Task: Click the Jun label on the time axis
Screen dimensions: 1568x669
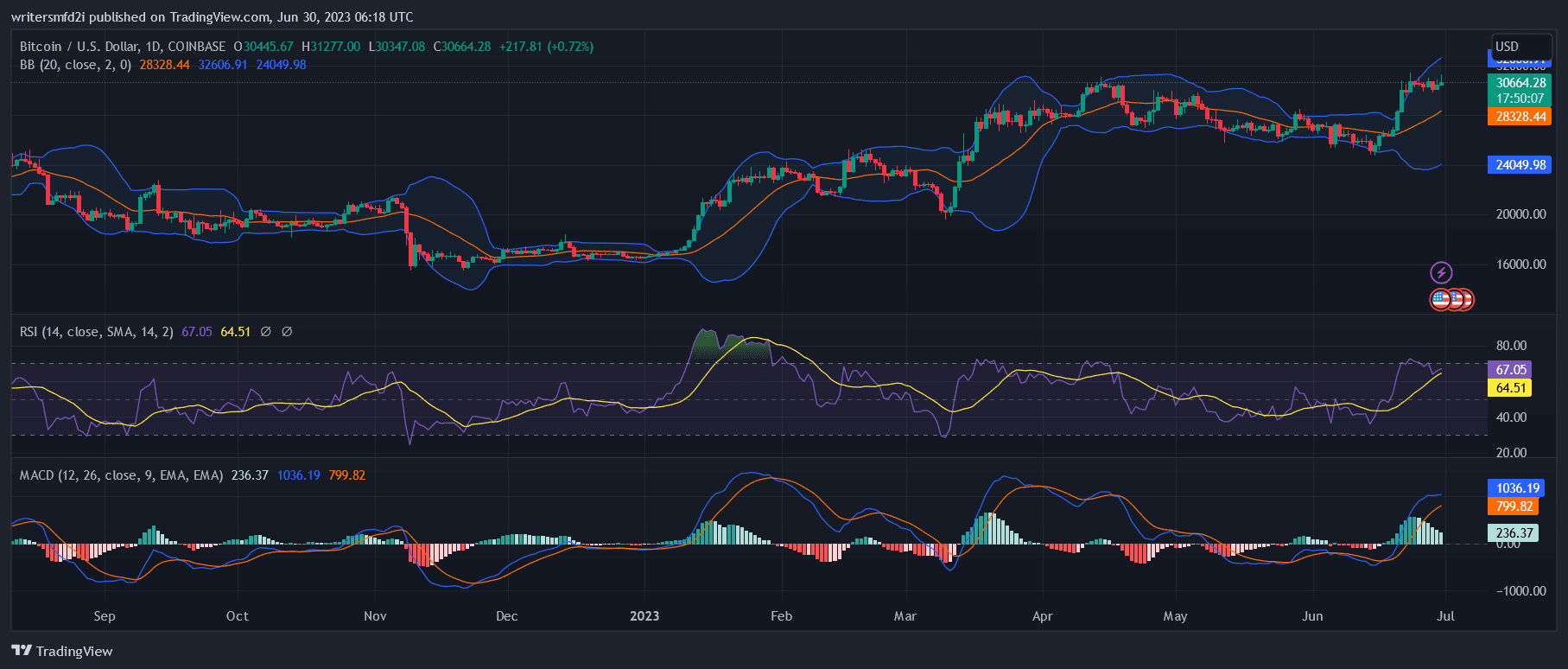Action: pyautogui.click(x=1312, y=616)
